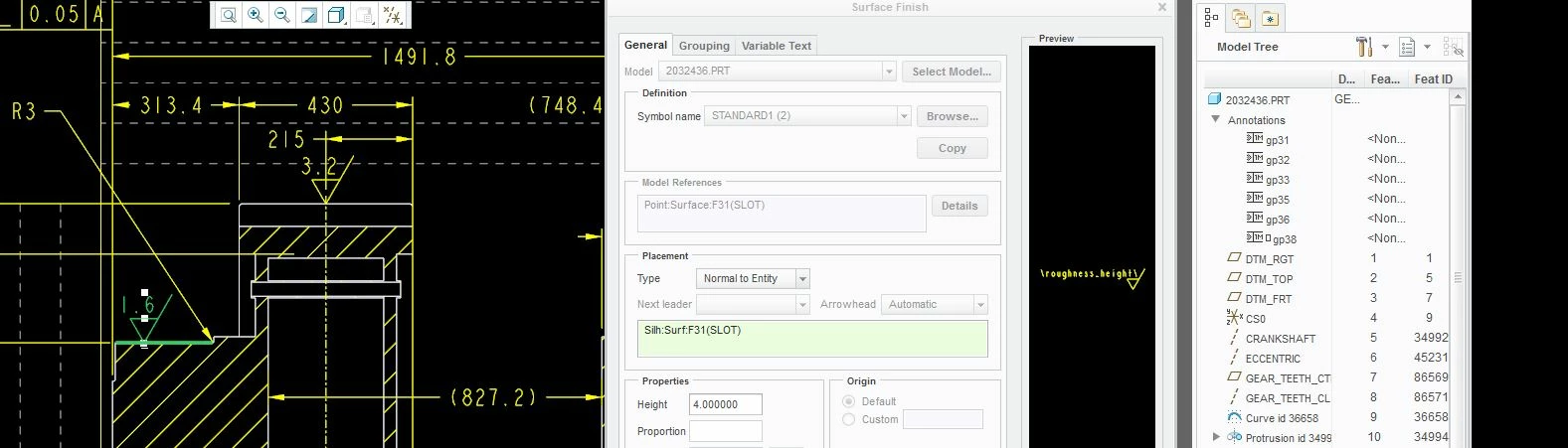Click the Custom origin input field

click(943, 419)
